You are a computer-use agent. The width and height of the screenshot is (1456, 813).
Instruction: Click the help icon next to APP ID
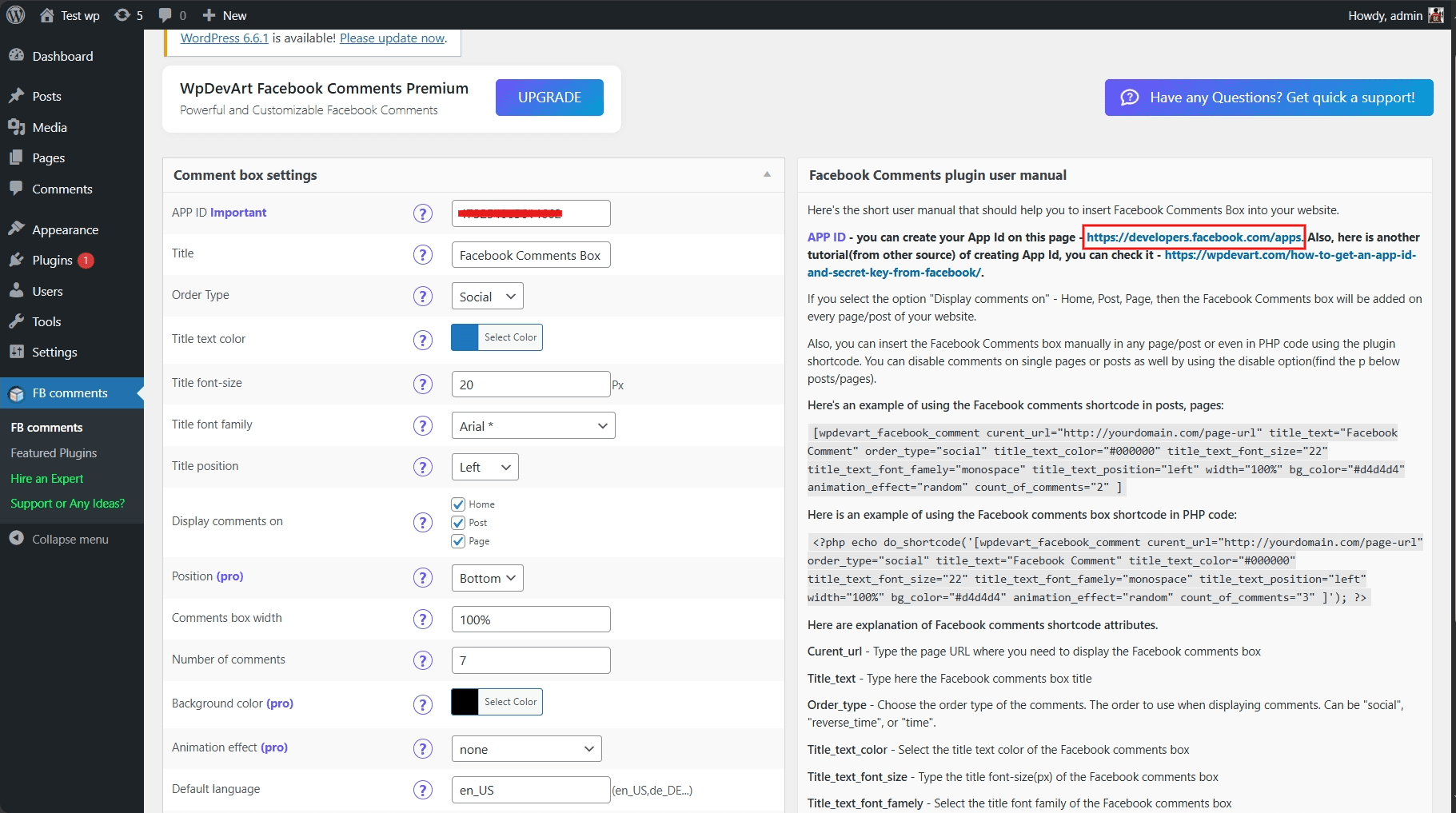[x=422, y=213]
